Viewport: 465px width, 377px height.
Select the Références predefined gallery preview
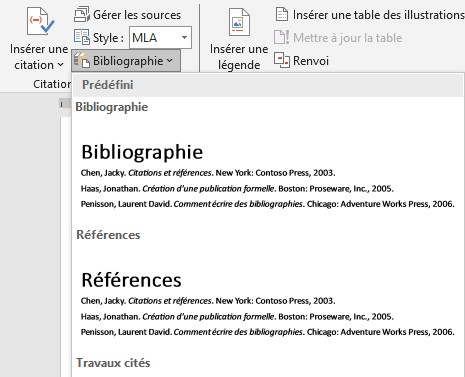268,303
